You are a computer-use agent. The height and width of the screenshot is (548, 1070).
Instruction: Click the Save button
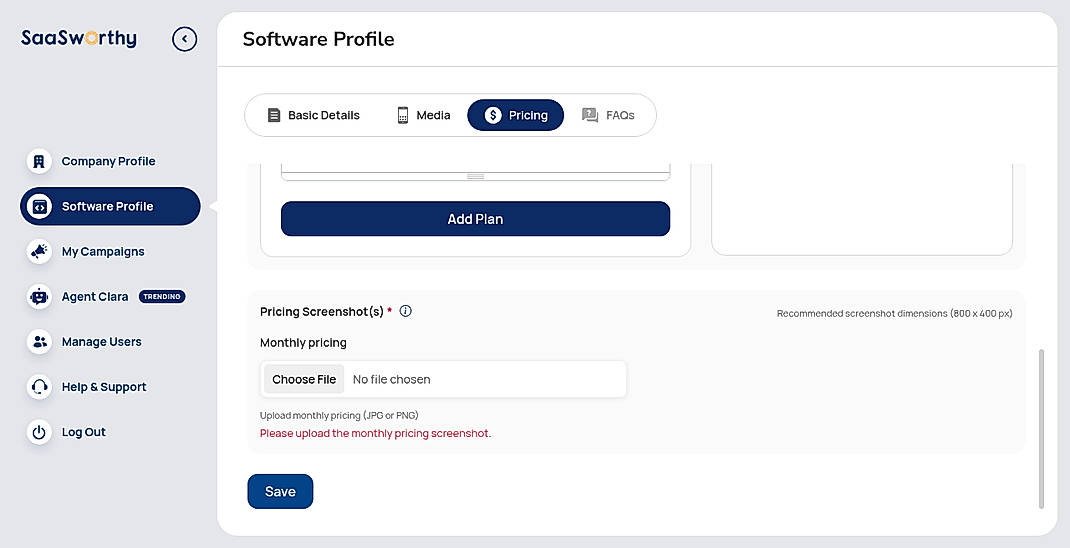(x=280, y=491)
